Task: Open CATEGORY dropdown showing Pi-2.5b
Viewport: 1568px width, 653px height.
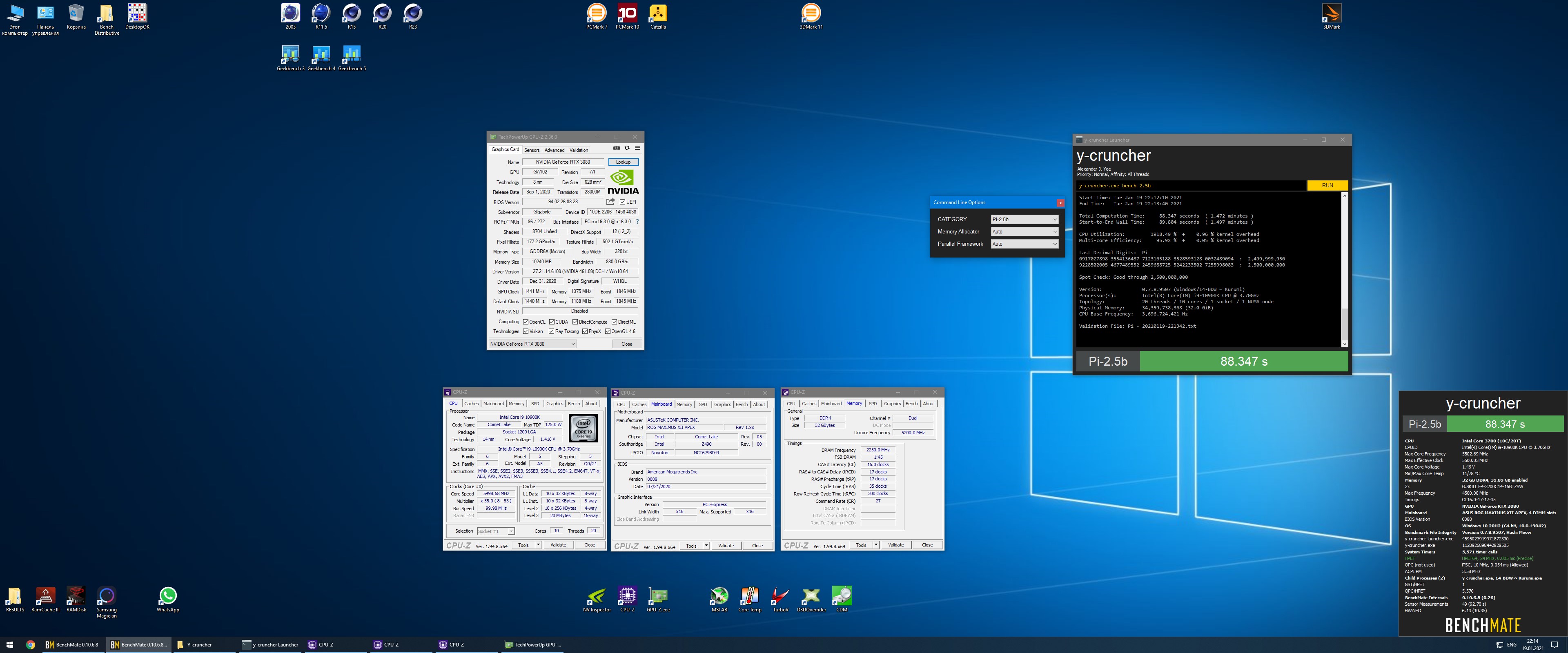Action: (x=1025, y=219)
